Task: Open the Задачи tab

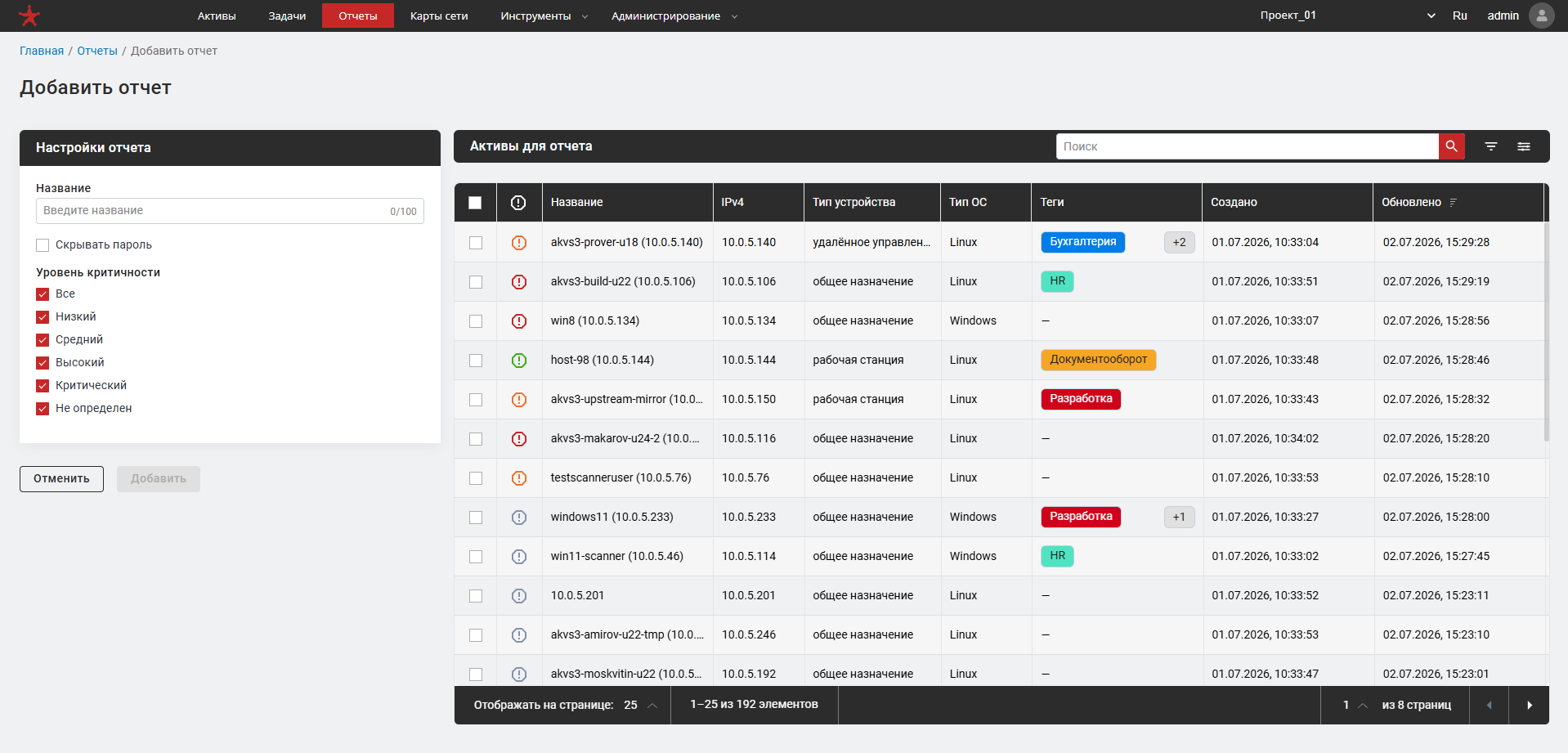Action: [287, 16]
